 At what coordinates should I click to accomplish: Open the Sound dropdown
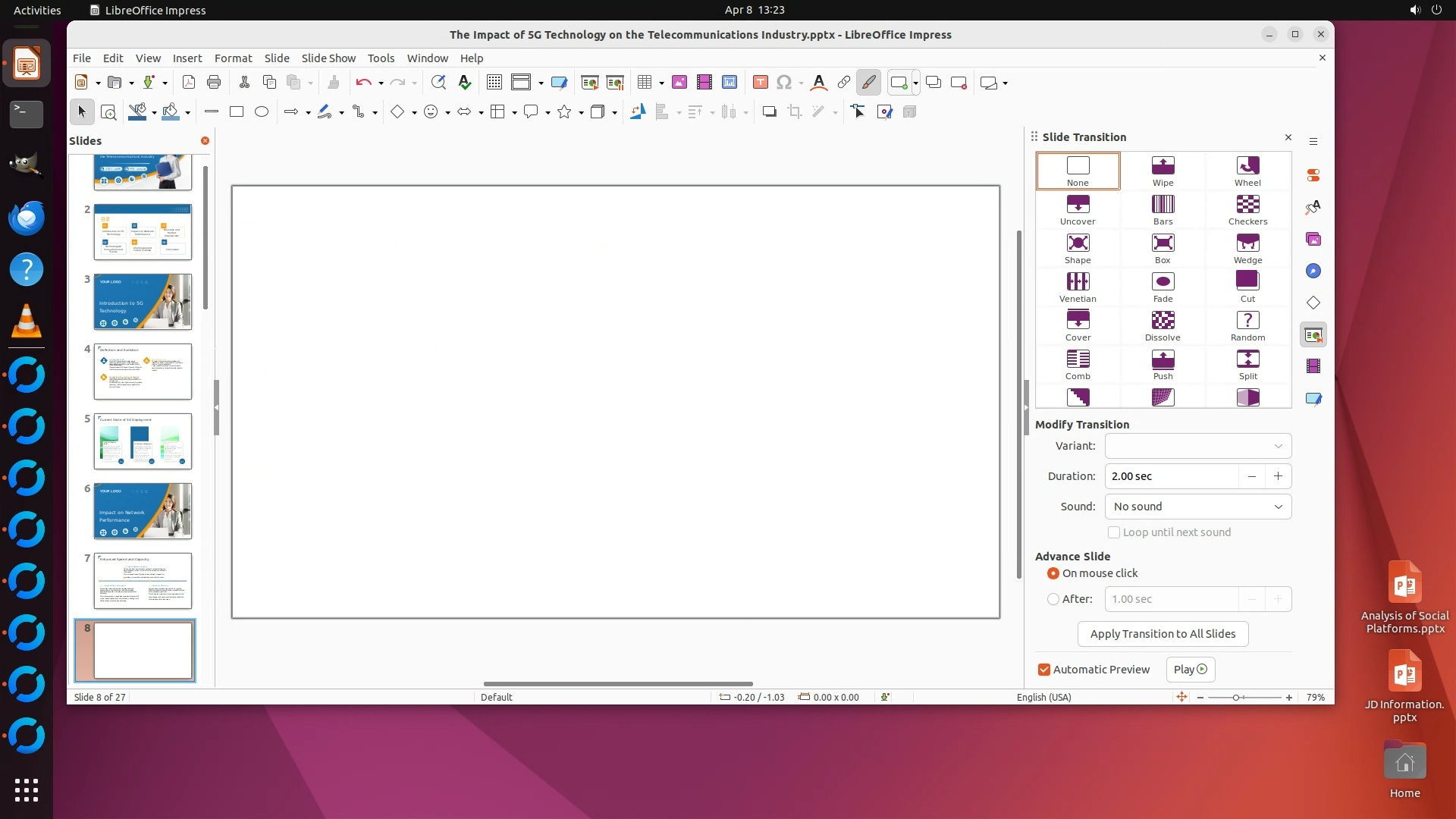(1197, 507)
